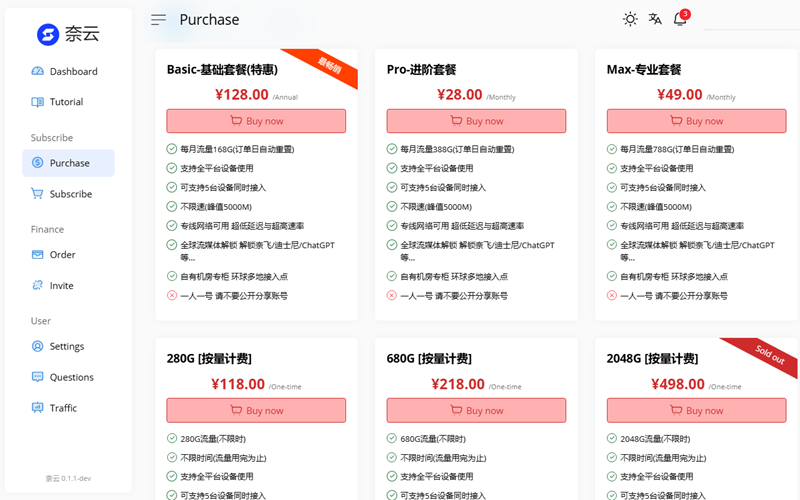This screenshot has width=800, height=500.
Task: Select Purchase in the sidebar
Action: click(x=68, y=163)
